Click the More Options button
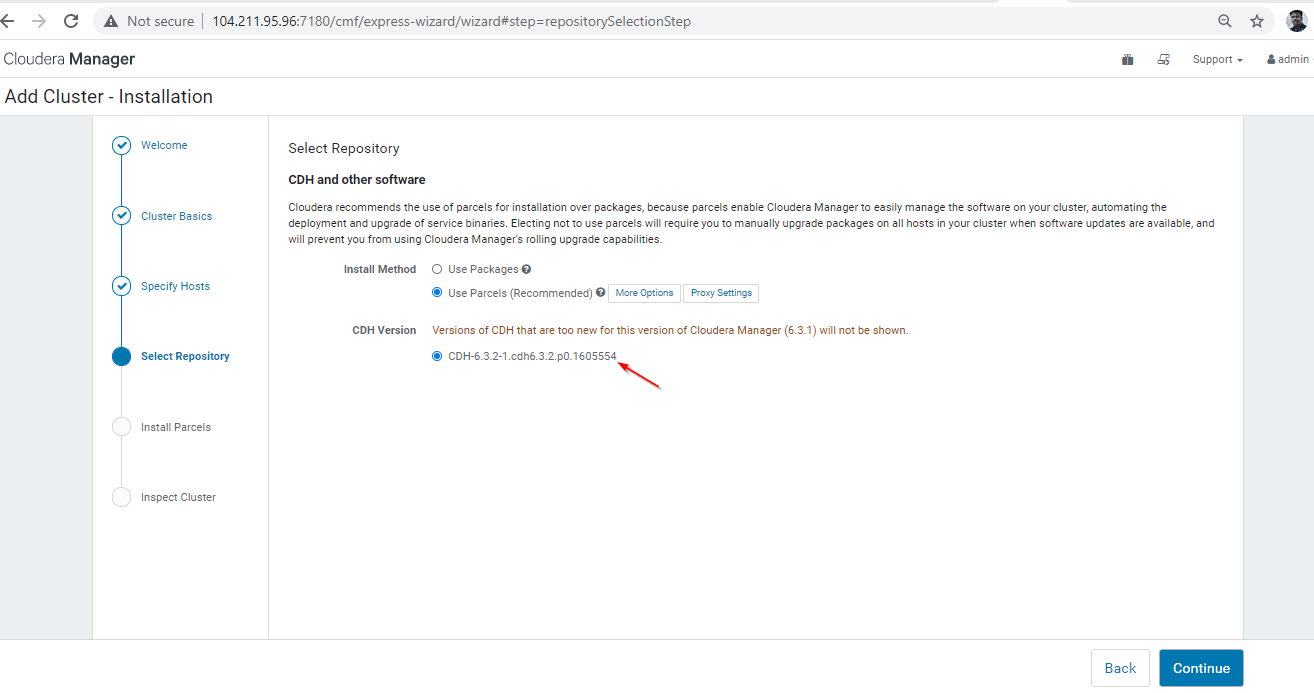 (644, 293)
